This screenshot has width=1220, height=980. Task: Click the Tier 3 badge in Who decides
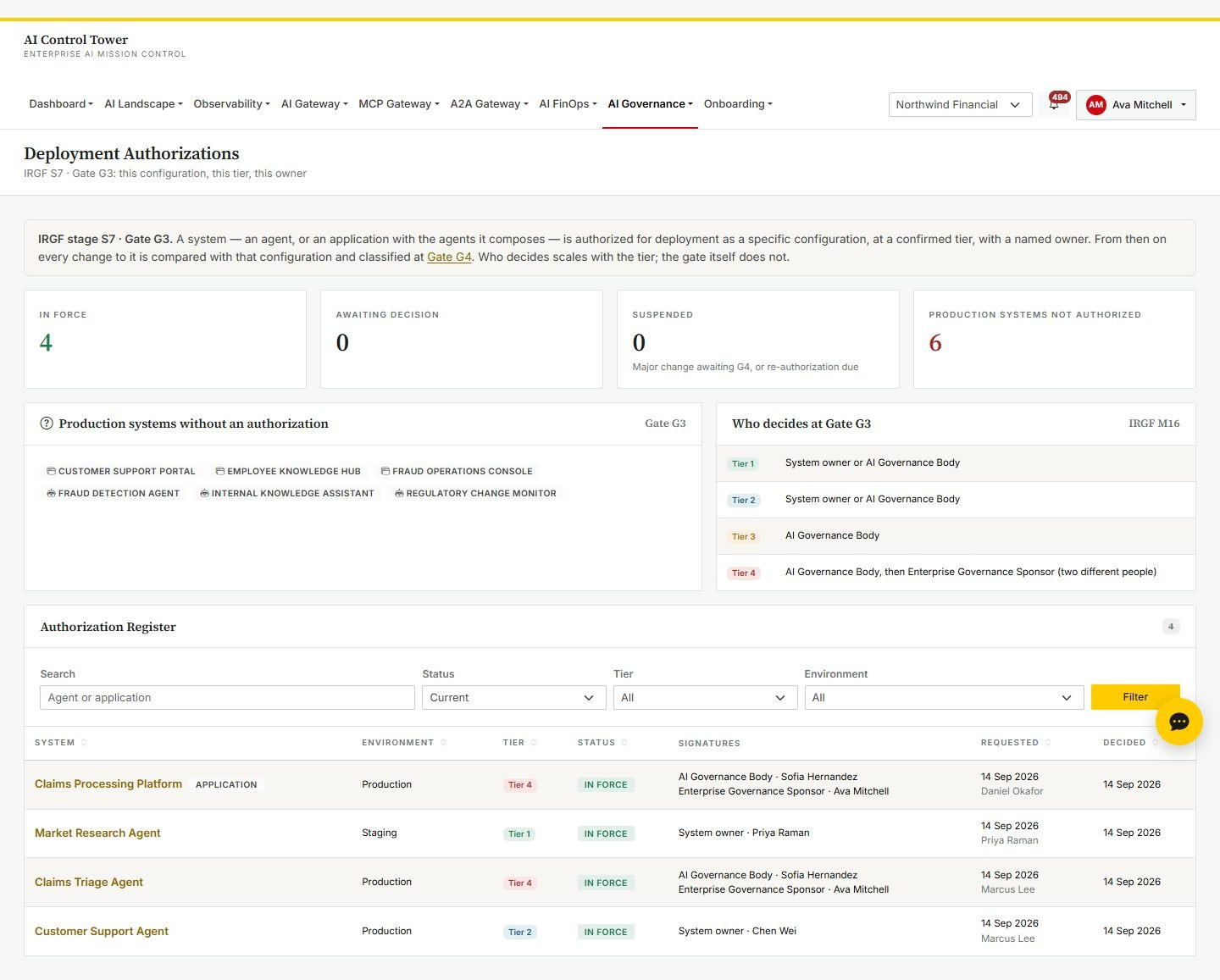tap(744, 537)
